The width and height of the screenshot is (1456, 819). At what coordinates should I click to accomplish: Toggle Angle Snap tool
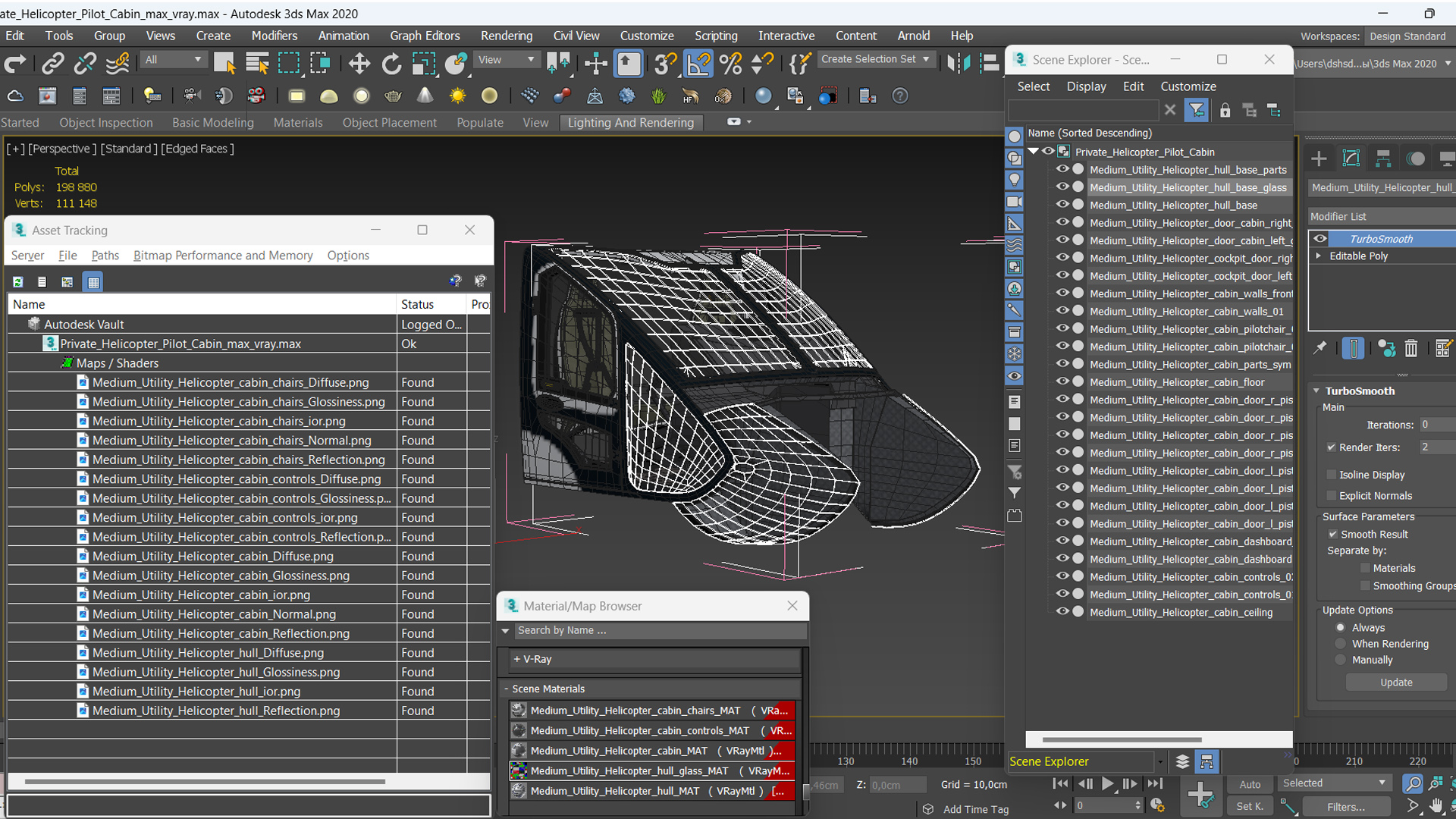(x=698, y=63)
